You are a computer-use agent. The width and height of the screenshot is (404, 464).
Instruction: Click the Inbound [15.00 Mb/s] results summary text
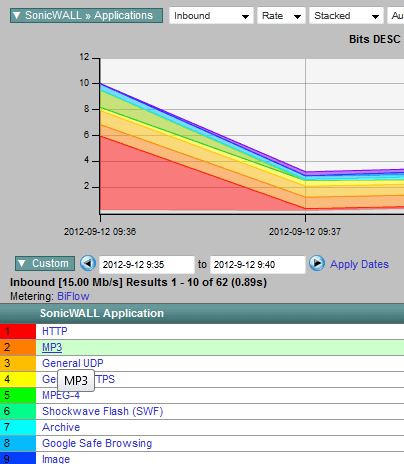tap(138, 282)
